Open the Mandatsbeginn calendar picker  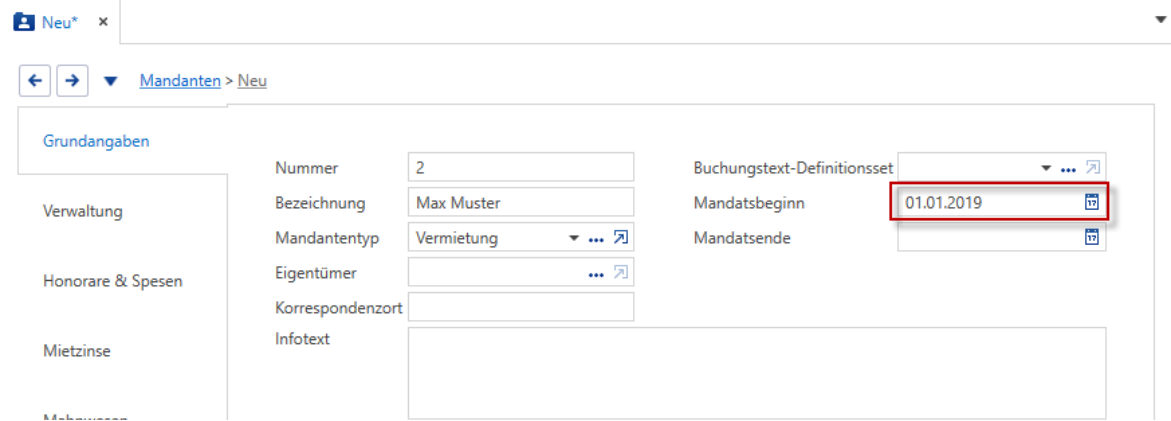click(1091, 202)
